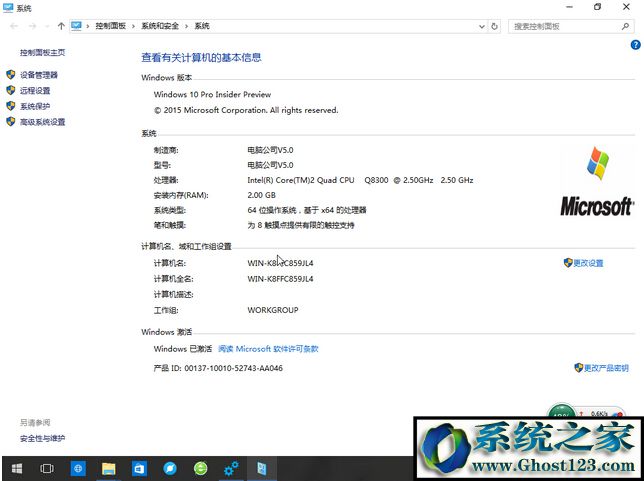Viewport: 644px width, 481px height.
Task: Expand the chevron after 系统和安全 breadcrumb
Action: point(186,26)
